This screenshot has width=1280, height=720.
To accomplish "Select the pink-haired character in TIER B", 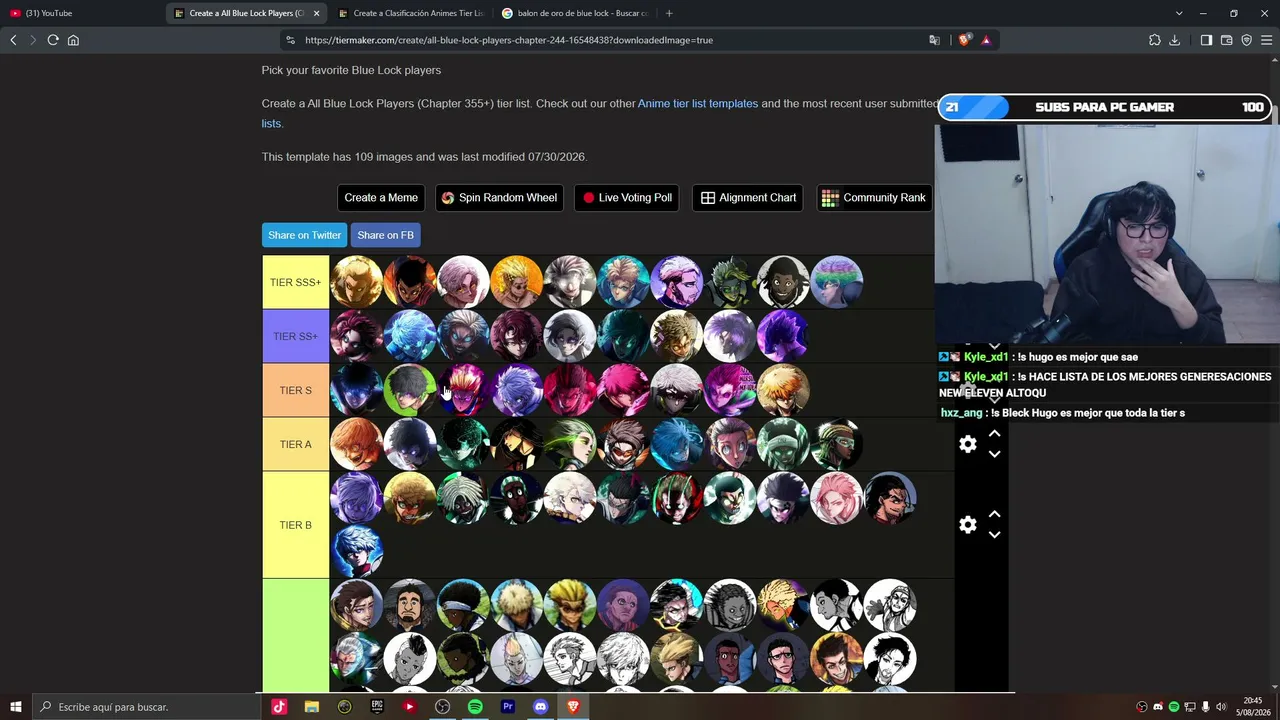I will tap(837, 498).
